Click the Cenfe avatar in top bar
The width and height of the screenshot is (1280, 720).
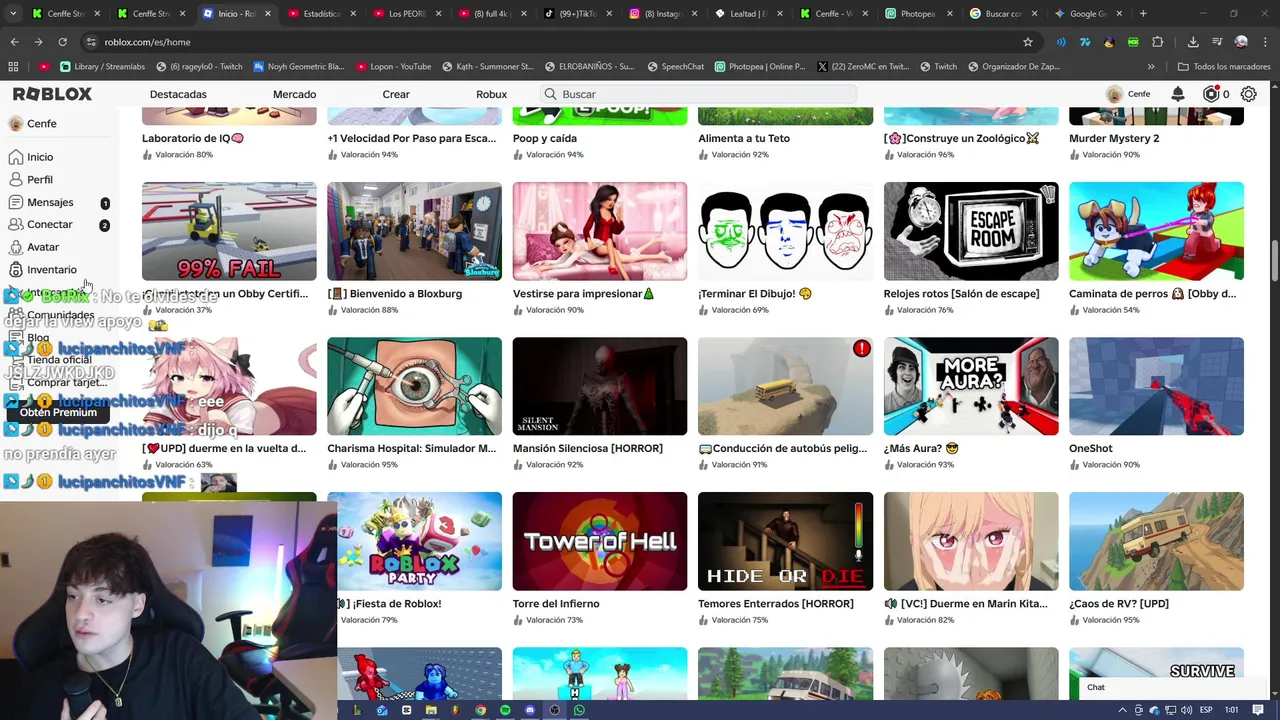point(1114,94)
